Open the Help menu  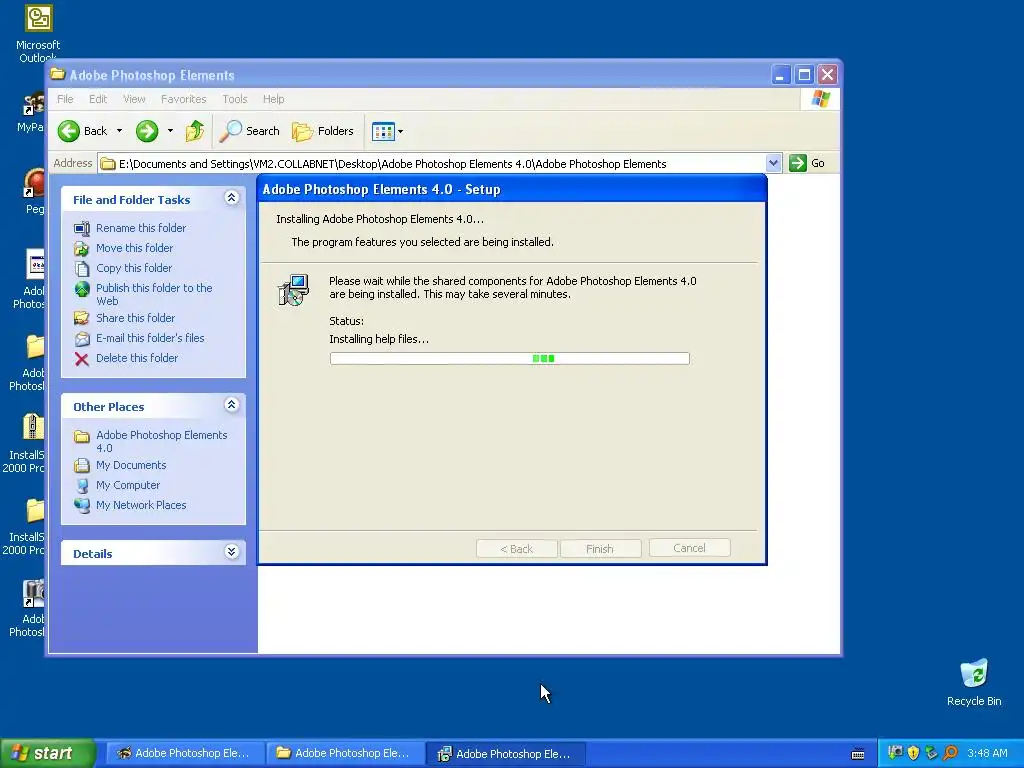click(274, 99)
